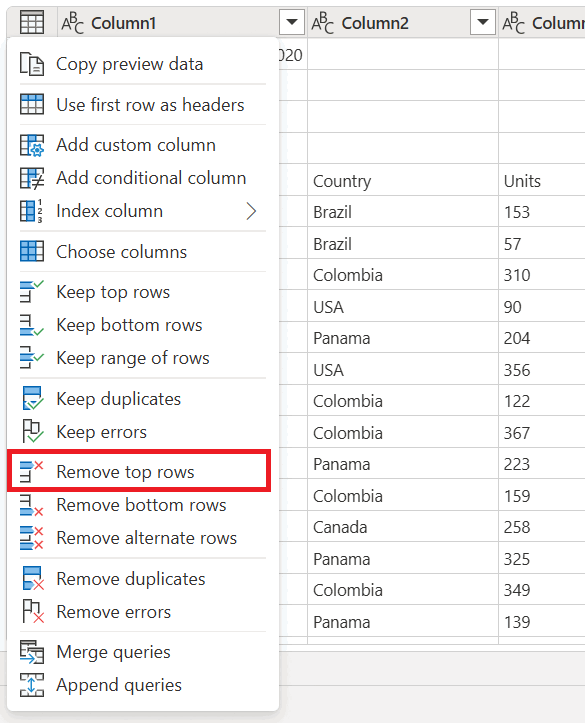Click the Keep top rows icon
This screenshot has height=723, width=585.
pyautogui.click(x=32, y=291)
